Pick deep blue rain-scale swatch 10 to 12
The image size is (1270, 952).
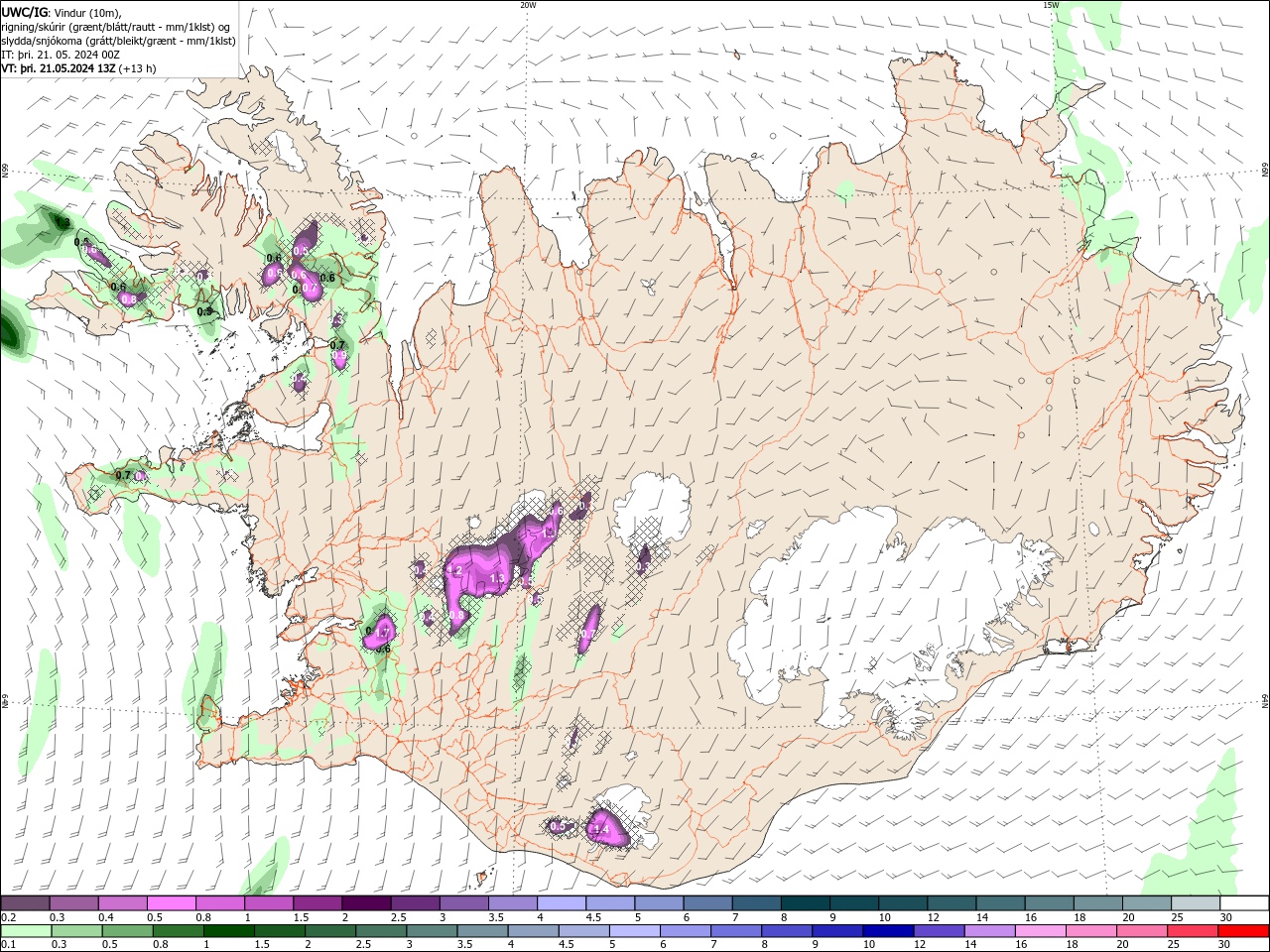(887, 931)
